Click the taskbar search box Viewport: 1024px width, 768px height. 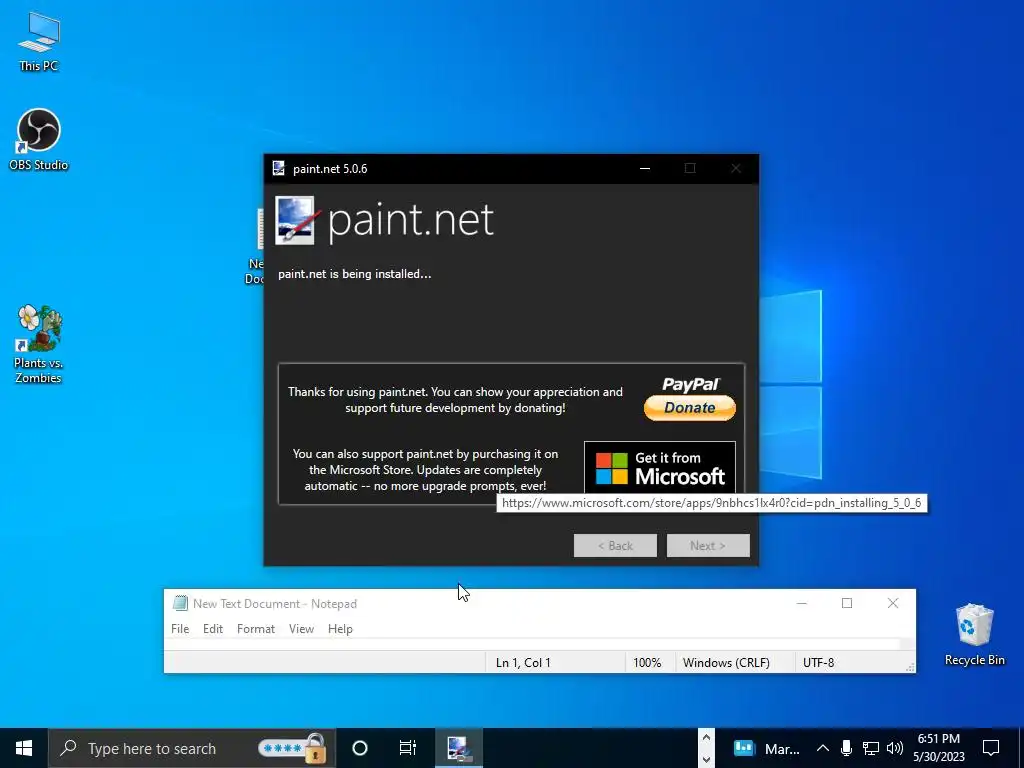click(x=192, y=748)
